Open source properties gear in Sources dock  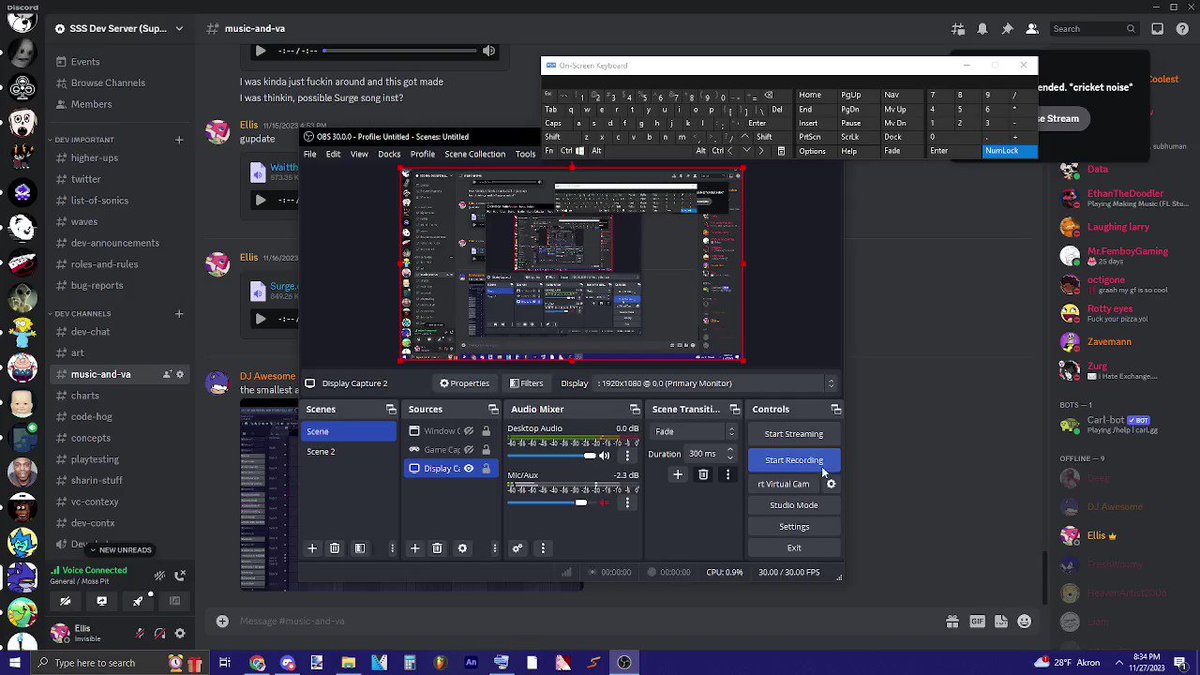[x=462, y=548]
